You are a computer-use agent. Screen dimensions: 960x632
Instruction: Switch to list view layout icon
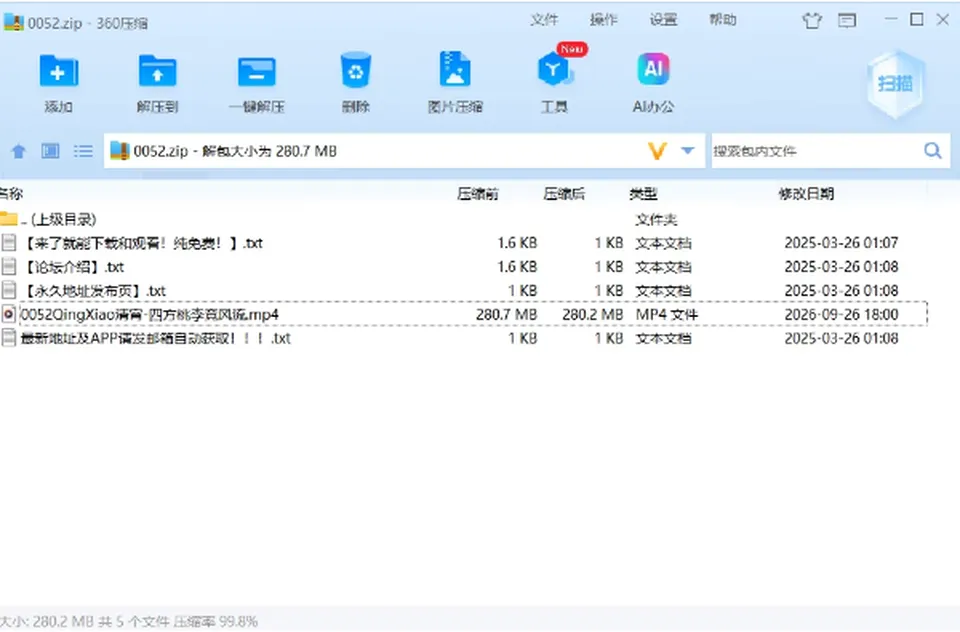point(83,151)
